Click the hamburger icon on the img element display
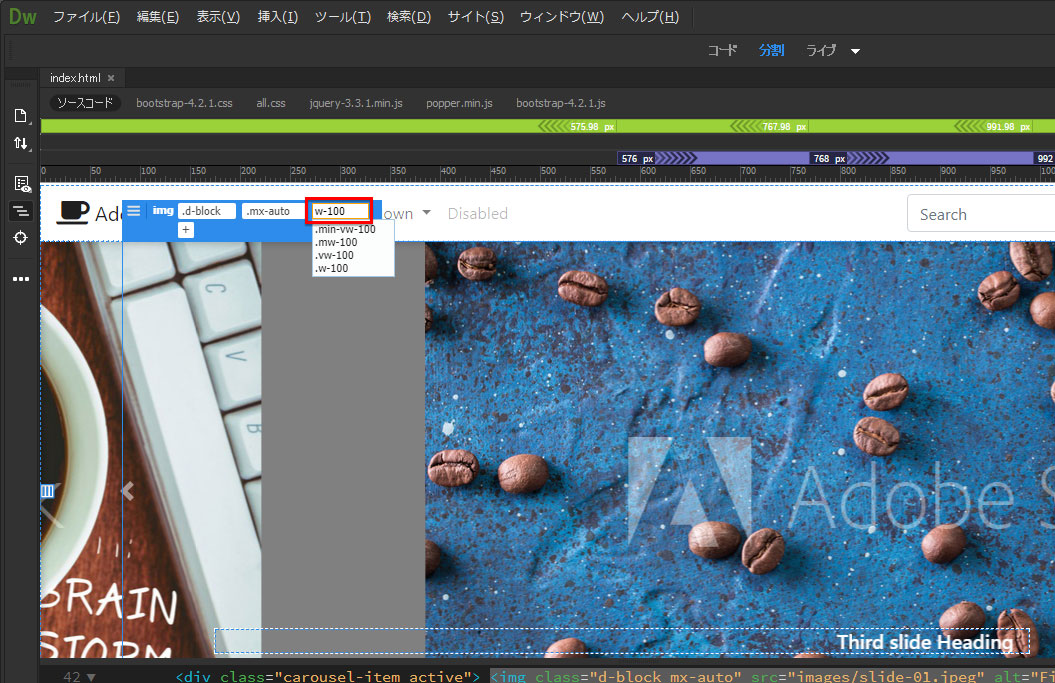The image size is (1055, 683). (x=134, y=211)
